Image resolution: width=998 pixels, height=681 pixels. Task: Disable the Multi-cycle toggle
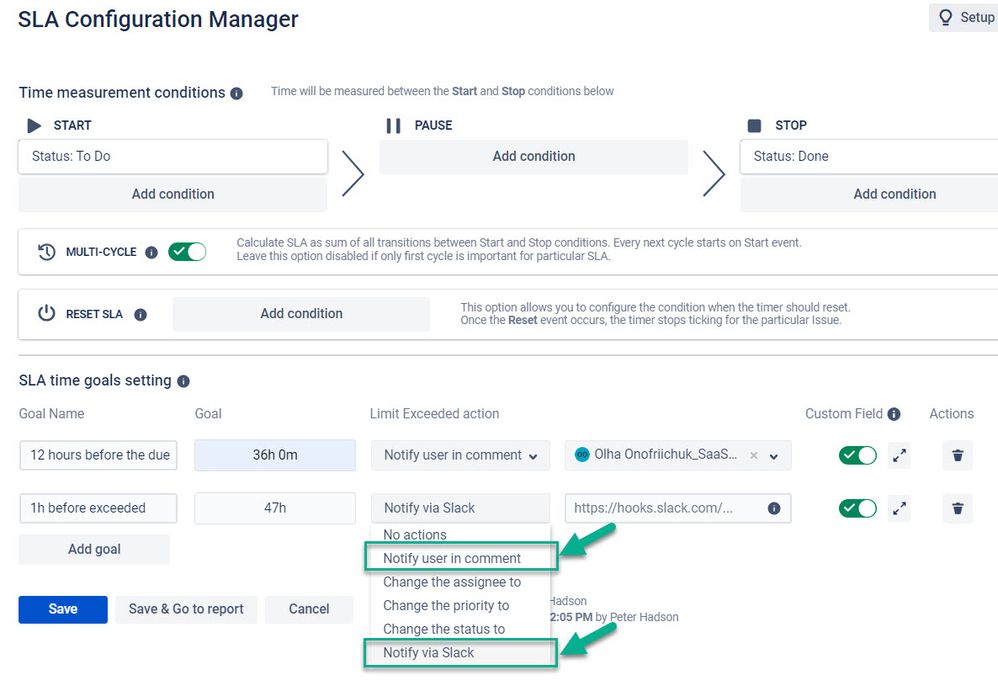187,251
